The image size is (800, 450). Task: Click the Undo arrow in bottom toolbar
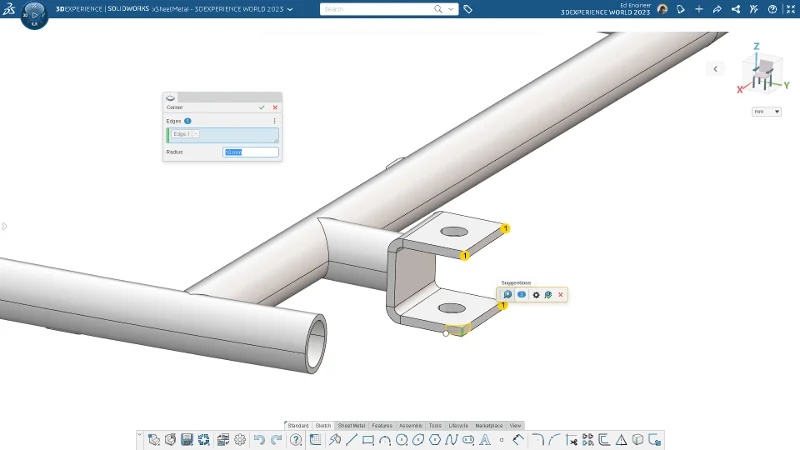pyautogui.click(x=259, y=439)
